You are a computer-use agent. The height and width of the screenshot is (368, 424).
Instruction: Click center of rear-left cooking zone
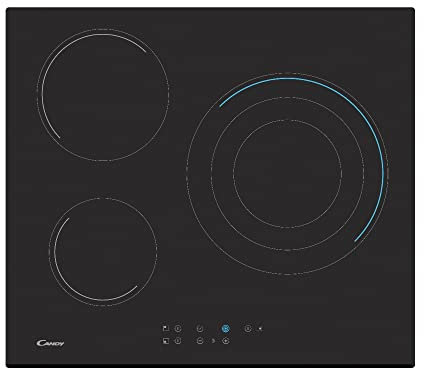(103, 95)
